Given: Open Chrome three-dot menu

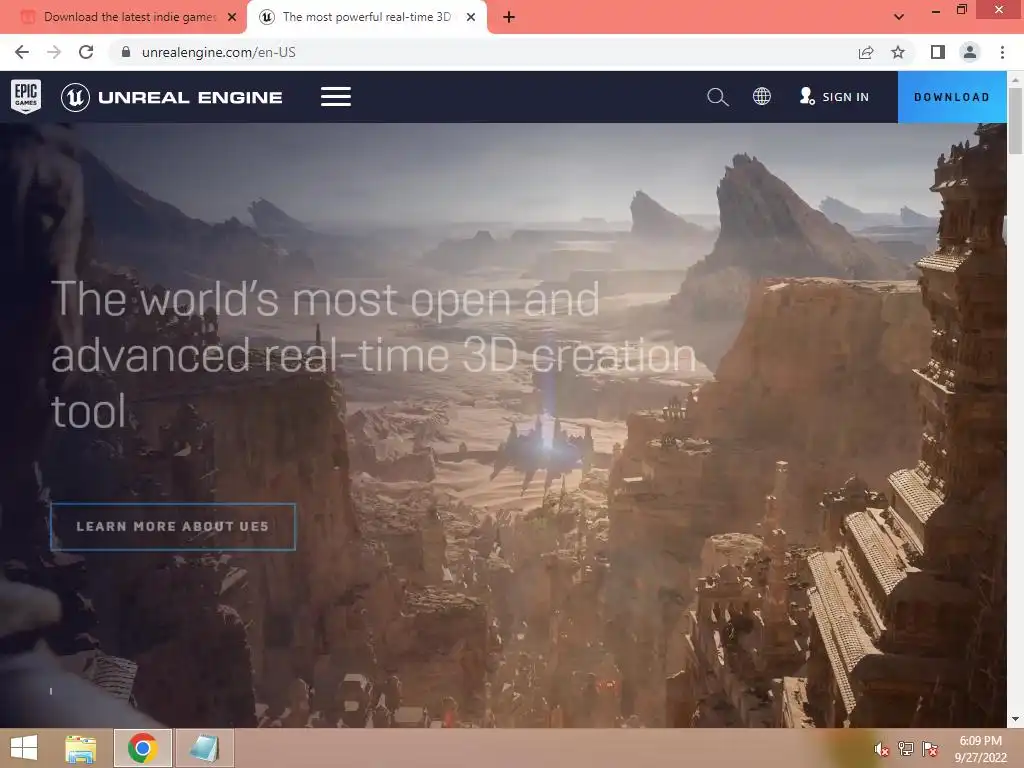Looking at the screenshot, I should pyautogui.click(x=1002, y=52).
